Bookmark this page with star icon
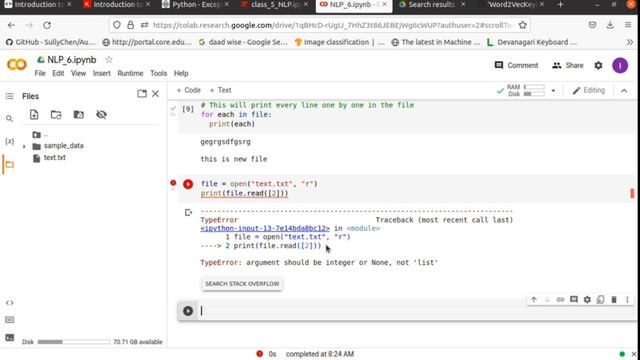The image size is (640, 360). 522,25
